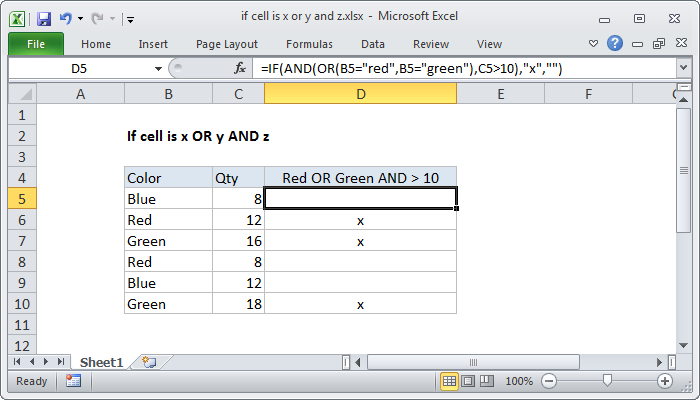Switch to Normal view mode
This screenshot has height=400, width=700.
(450, 381)
